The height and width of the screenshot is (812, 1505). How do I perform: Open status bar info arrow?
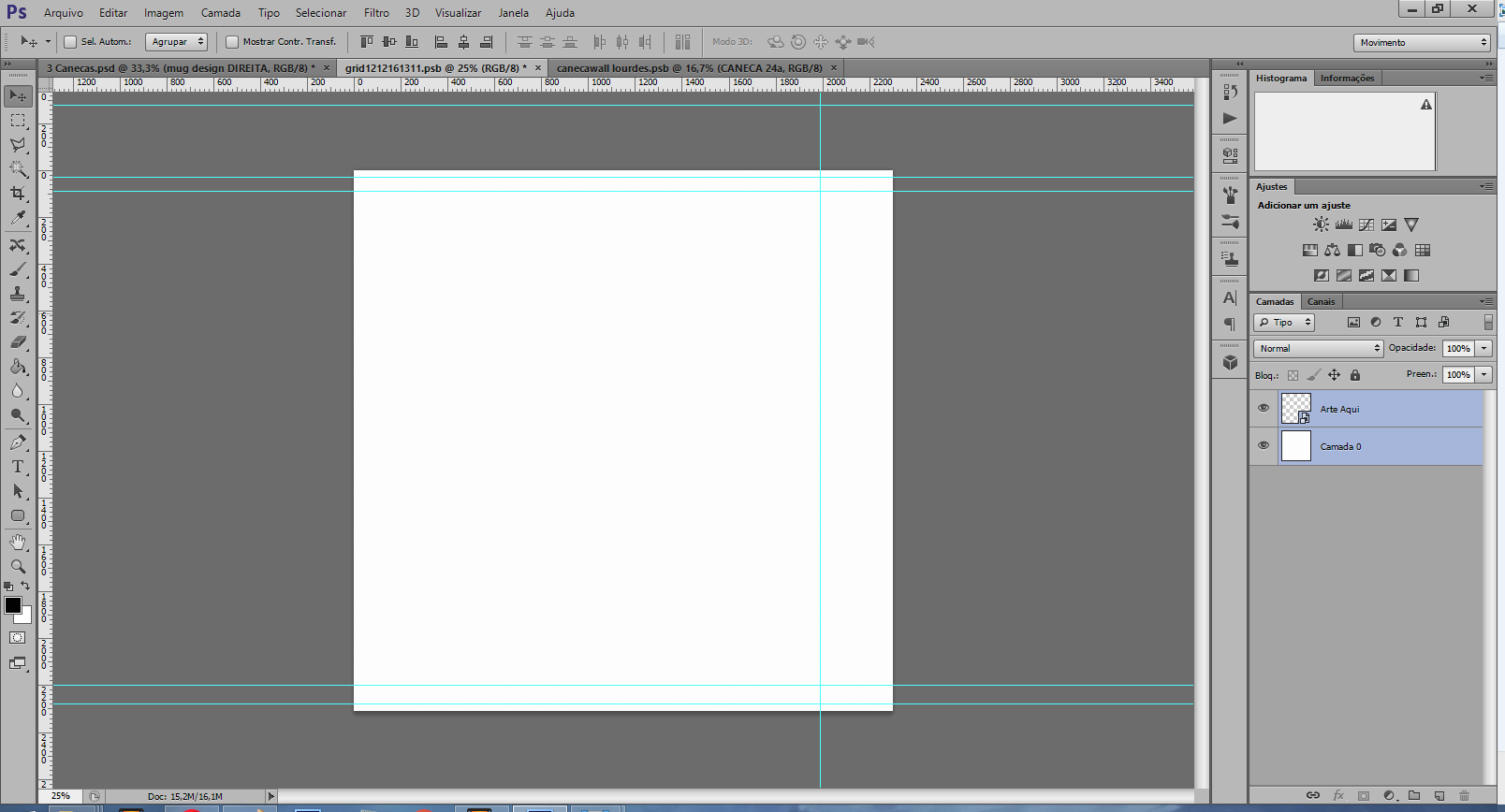(x=271, y=797)
